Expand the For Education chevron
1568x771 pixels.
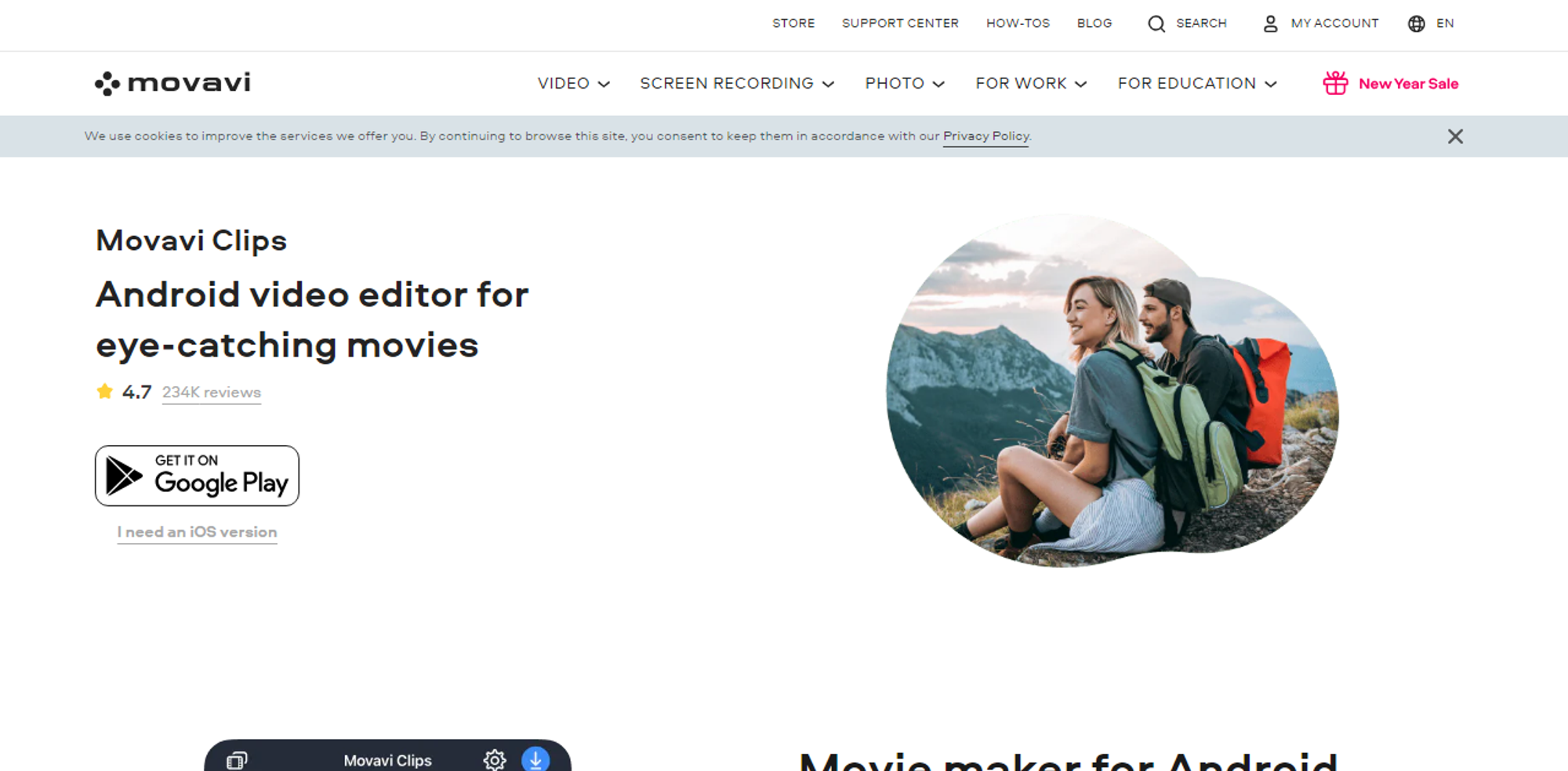[1271, 84]
